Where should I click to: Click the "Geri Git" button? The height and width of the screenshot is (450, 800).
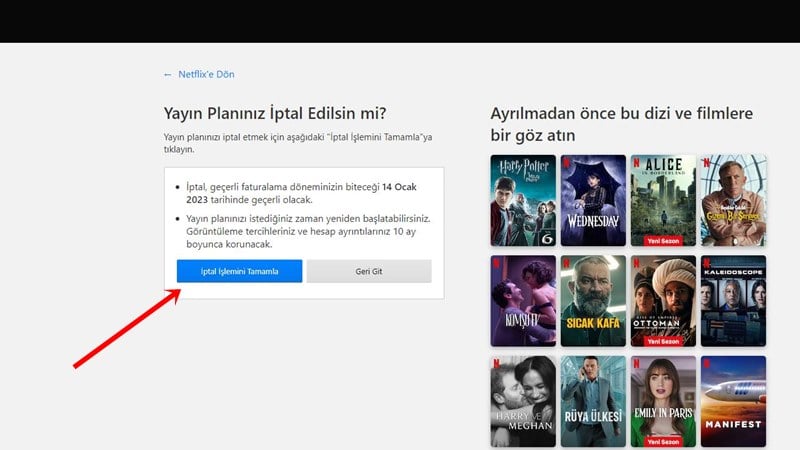click(369, 271)
